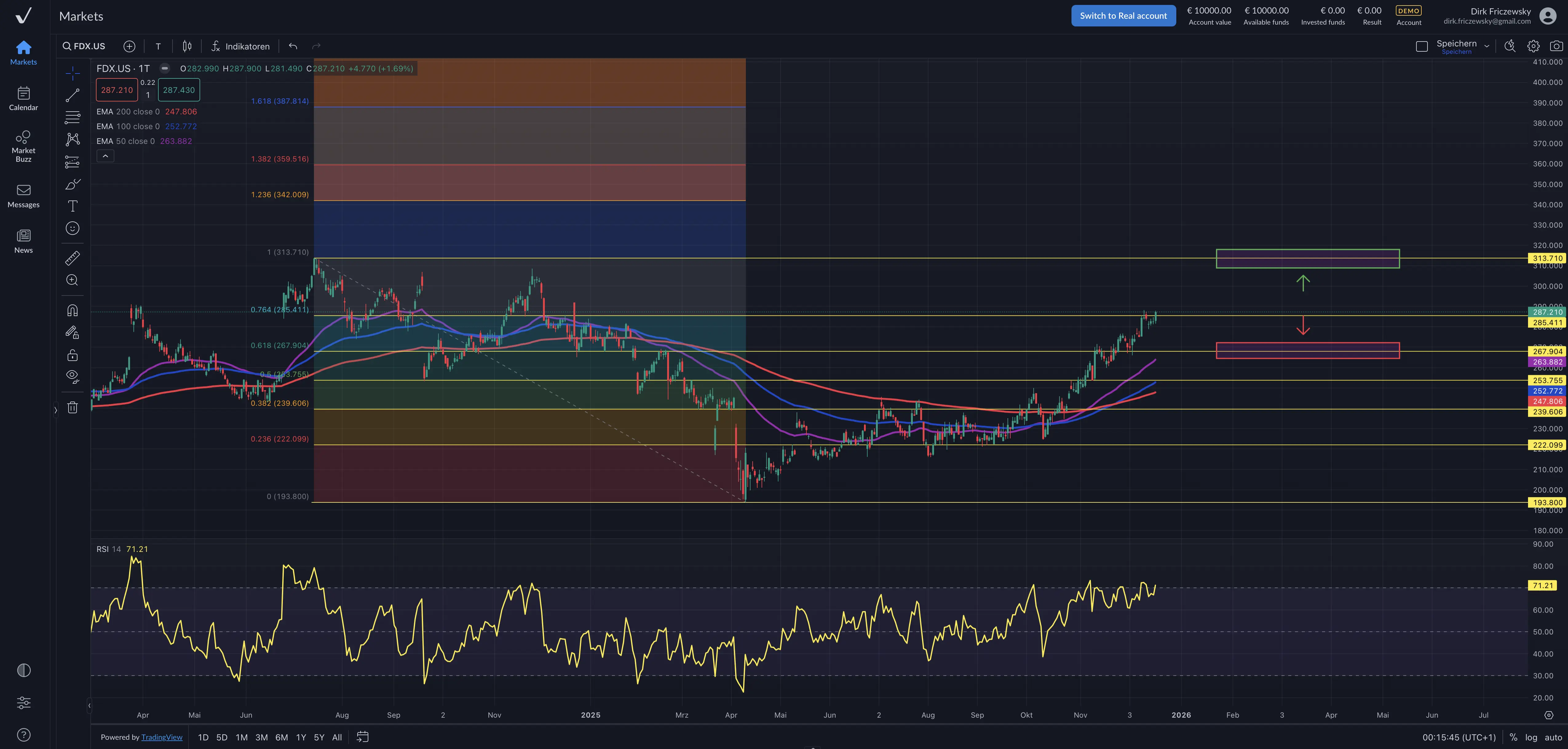Image resolution: width=1568 pixels, height=749 pixels.
Task: Select the ruler measure tool
Action: click(x=73, y=258)
